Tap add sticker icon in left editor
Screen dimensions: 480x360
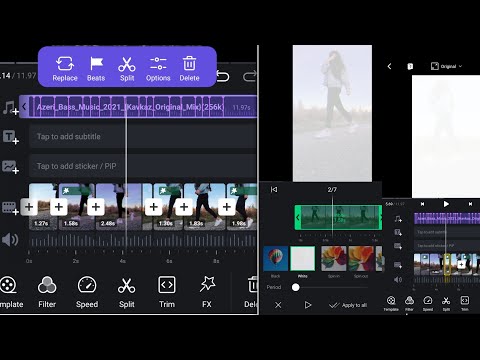point(10,166)
